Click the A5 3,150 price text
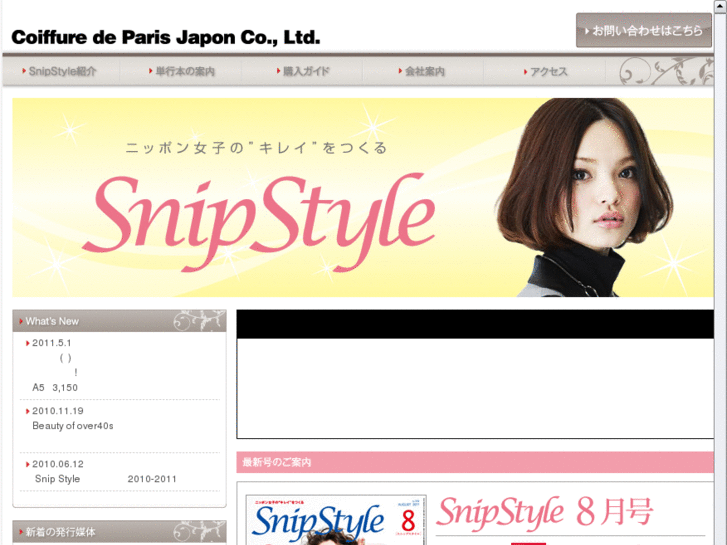 [55, 388]
